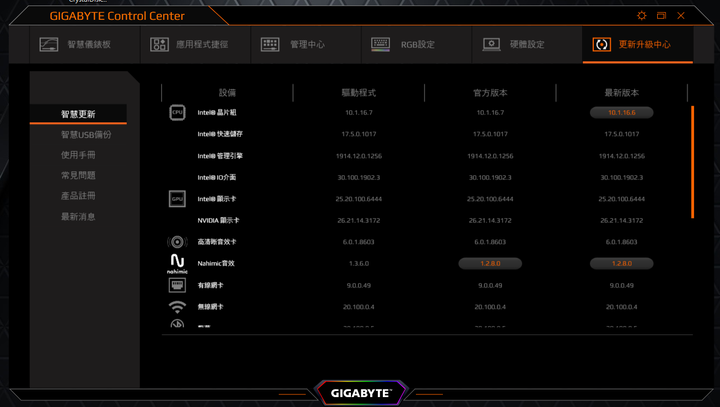Viewport: 720px width, 407px height.
Task: Click the 驅動程式 column header
Action: click(359, 93)
